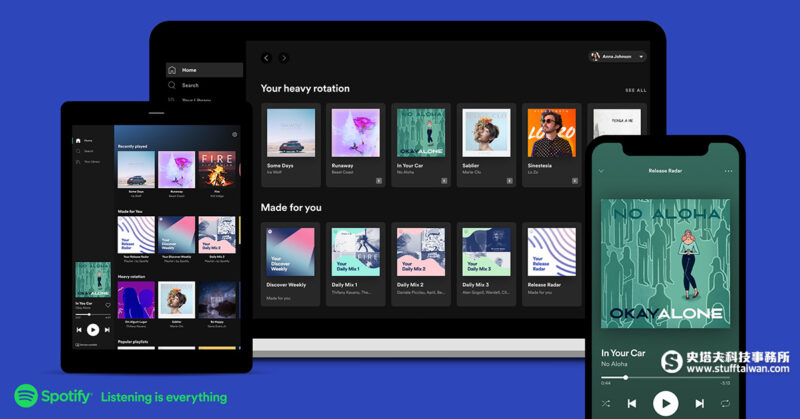
Task: Open Daily Mix 3 on laptop
Action: pyautogui.click(x=486, y=264)
